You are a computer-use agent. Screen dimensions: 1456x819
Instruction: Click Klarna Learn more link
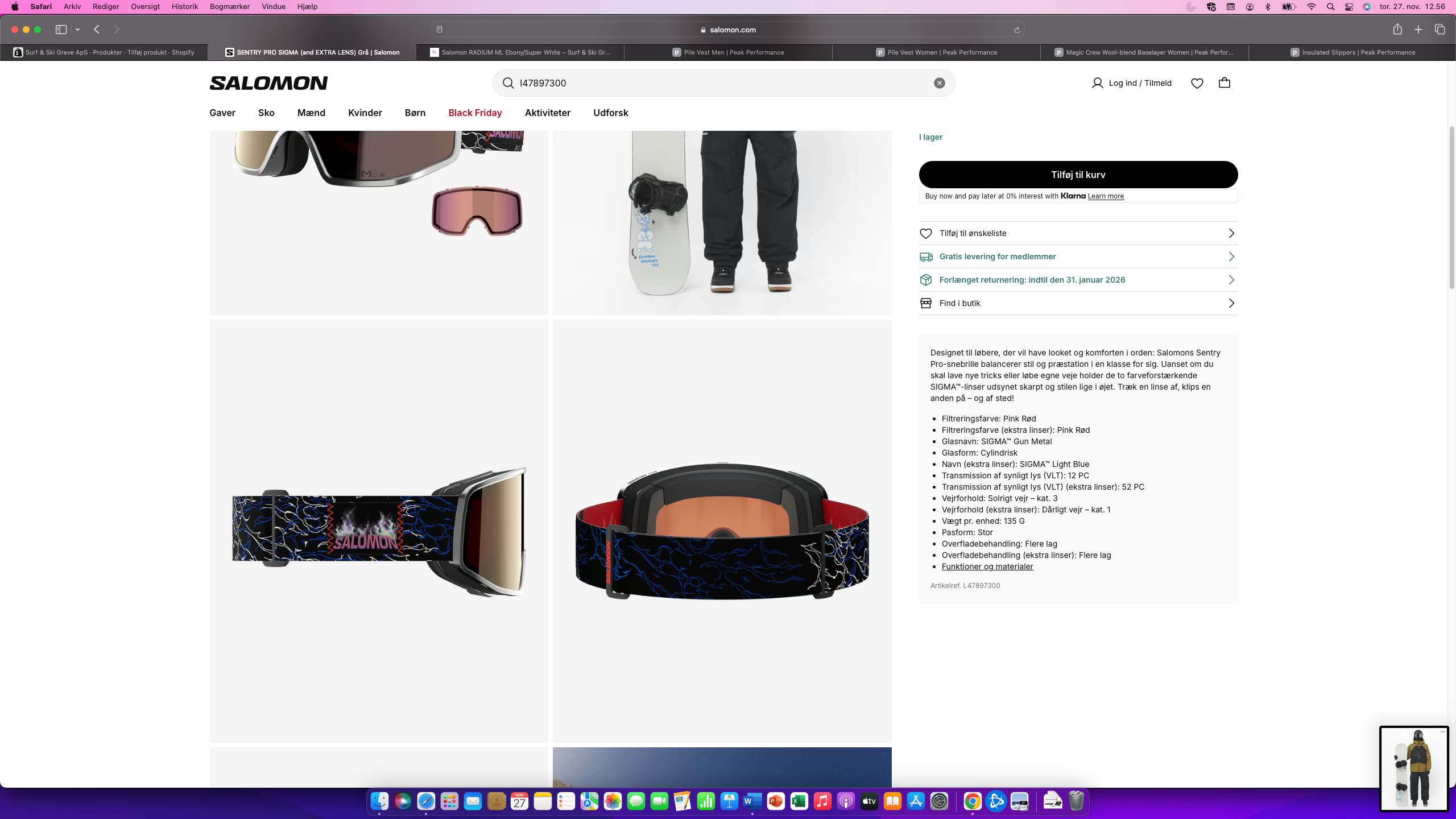tap(1106, 196)
